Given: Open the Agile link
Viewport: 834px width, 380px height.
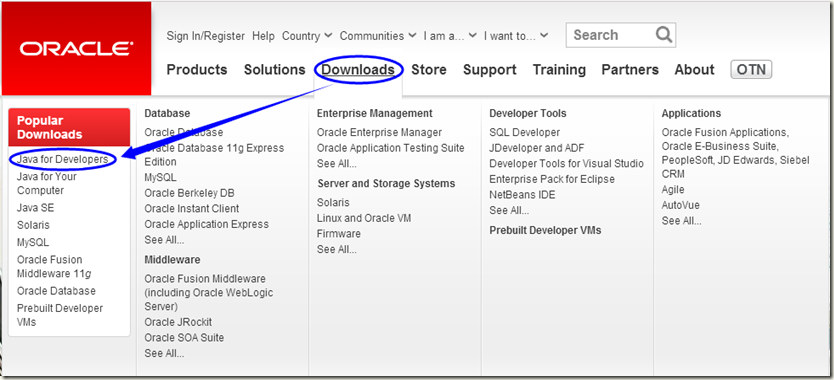Looking at the screenshot, I should pyautogui.click(x=673, y=189).
